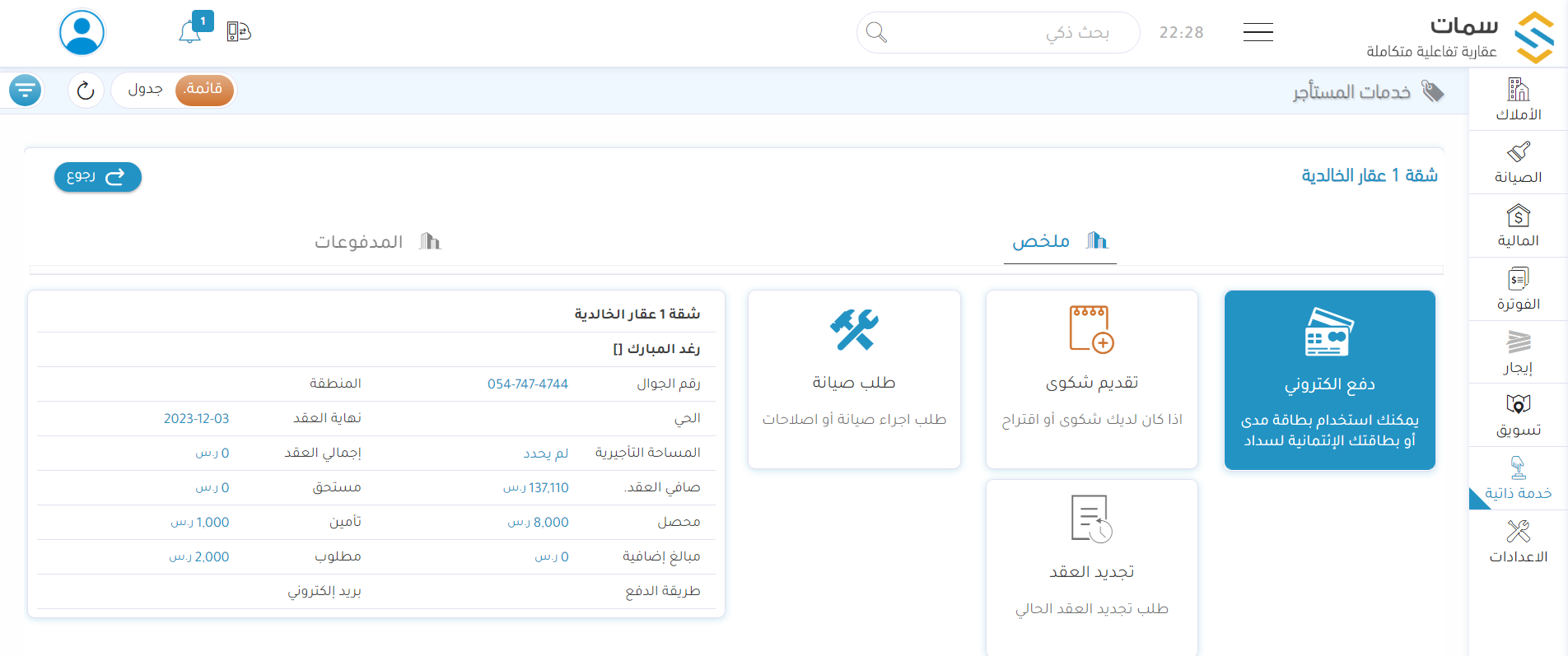This screenshot has width=1568, height=656.
Task: Click the سمات logo
Action: point(1460,36)
